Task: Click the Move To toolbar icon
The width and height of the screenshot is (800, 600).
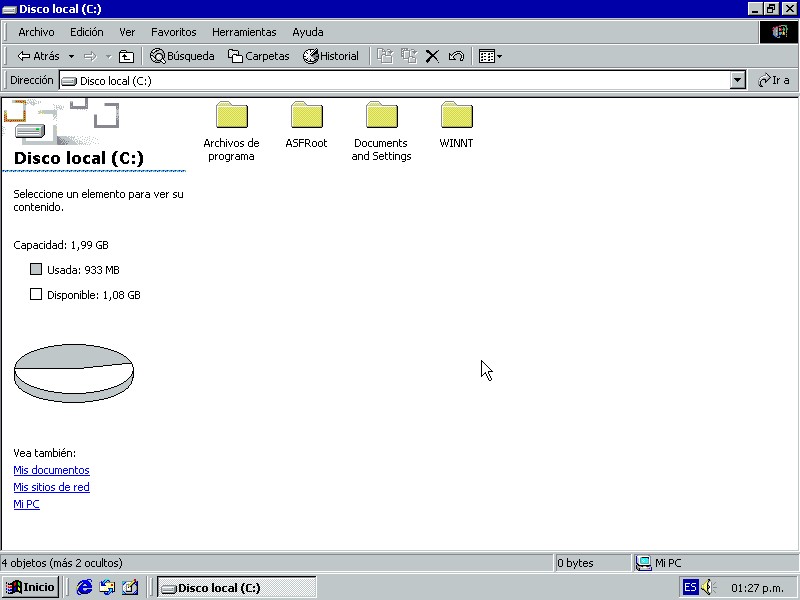Action: 385,56
